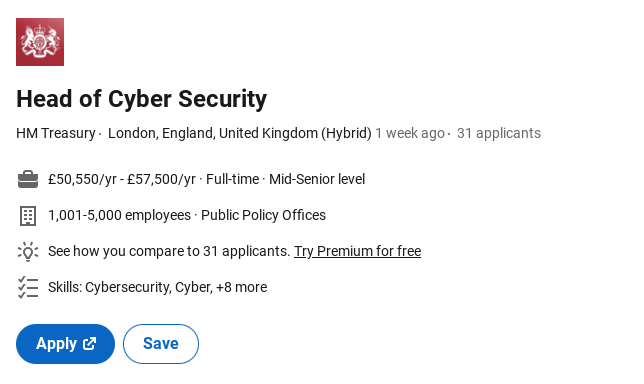Click the skills checklist icon

(x=28, y=287)
